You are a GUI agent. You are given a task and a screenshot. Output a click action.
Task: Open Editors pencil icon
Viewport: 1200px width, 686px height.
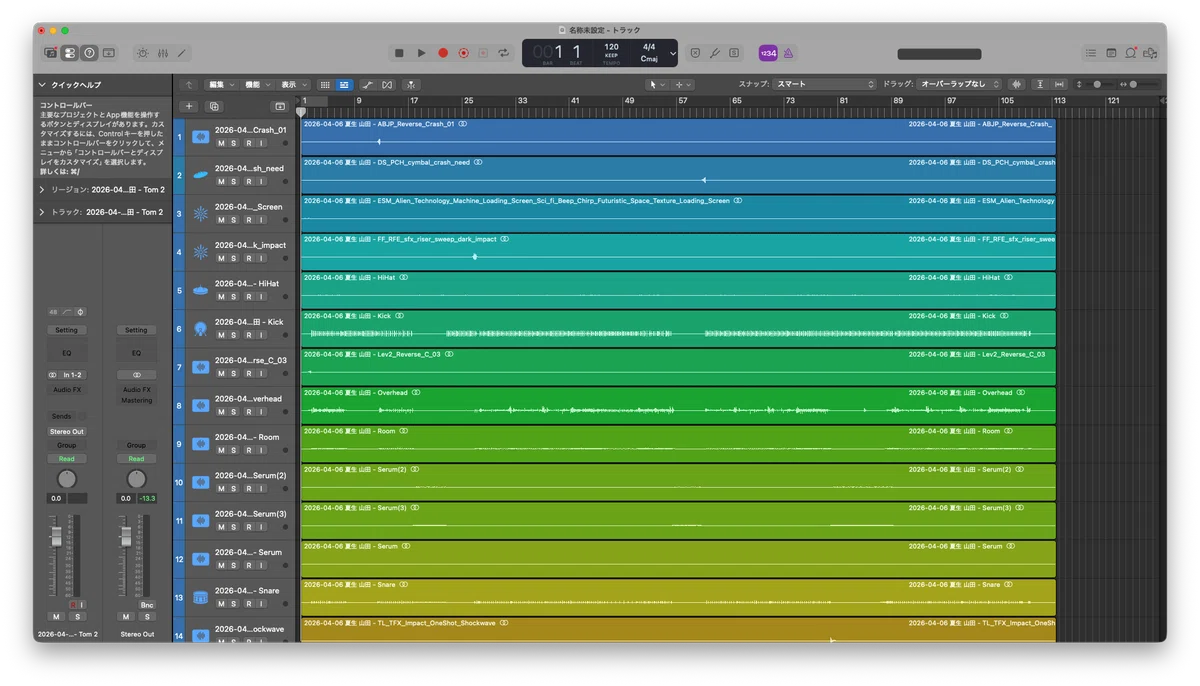pos(181,53)
